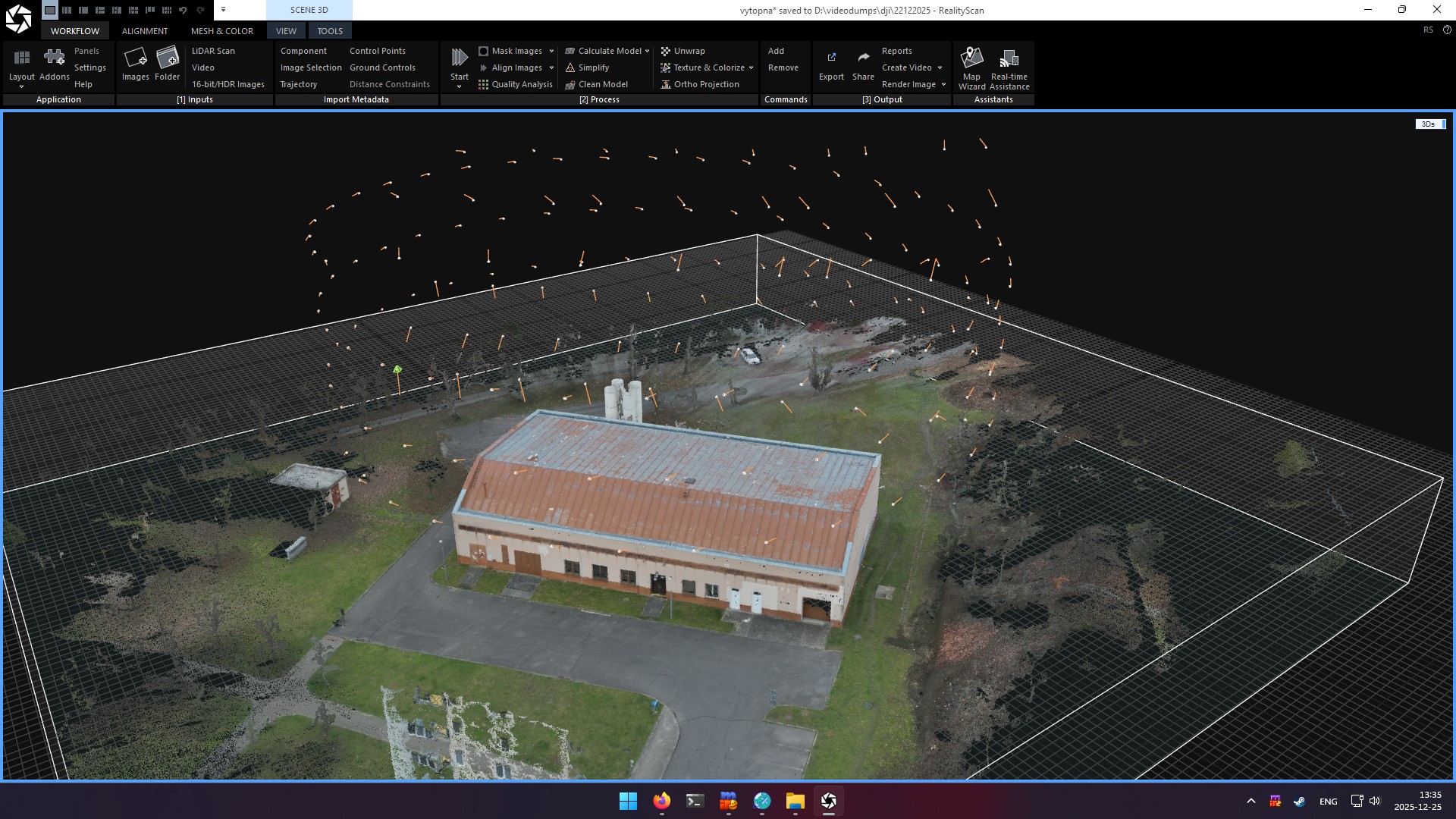Click the Export model icon
This screenshot has width=1456, height=819.
pos(831,59)
